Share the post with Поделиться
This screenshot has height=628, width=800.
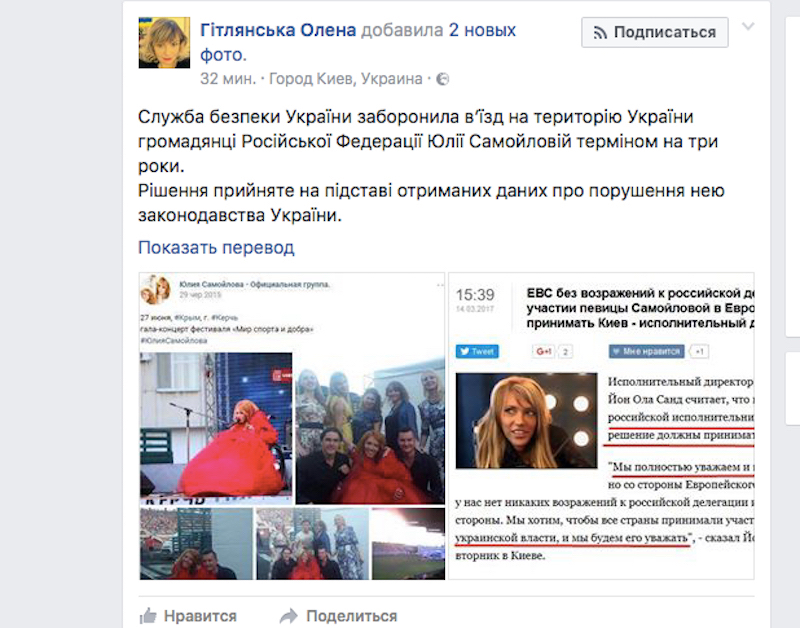point(352,616)
